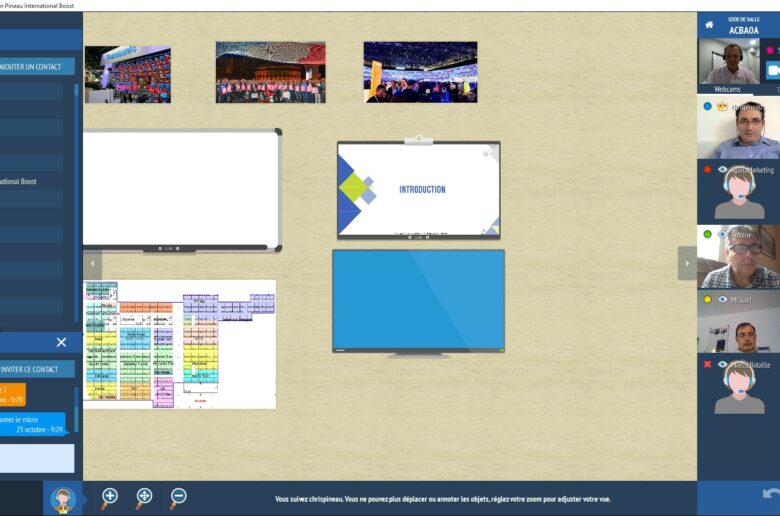Click the blue camera icon beside webcams

772,70
